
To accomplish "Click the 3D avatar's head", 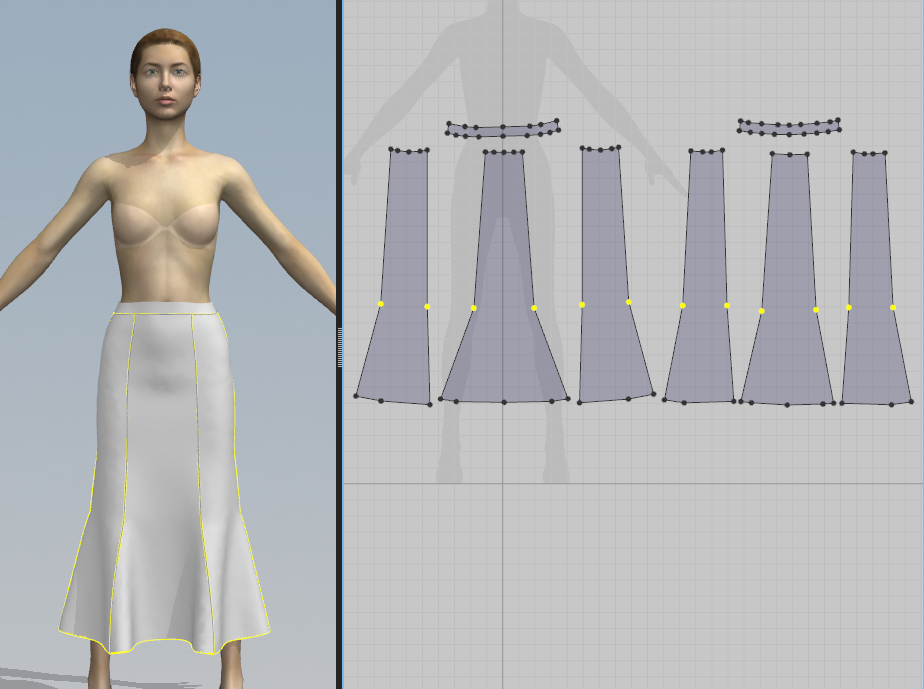I will click(x=166, y=74).
